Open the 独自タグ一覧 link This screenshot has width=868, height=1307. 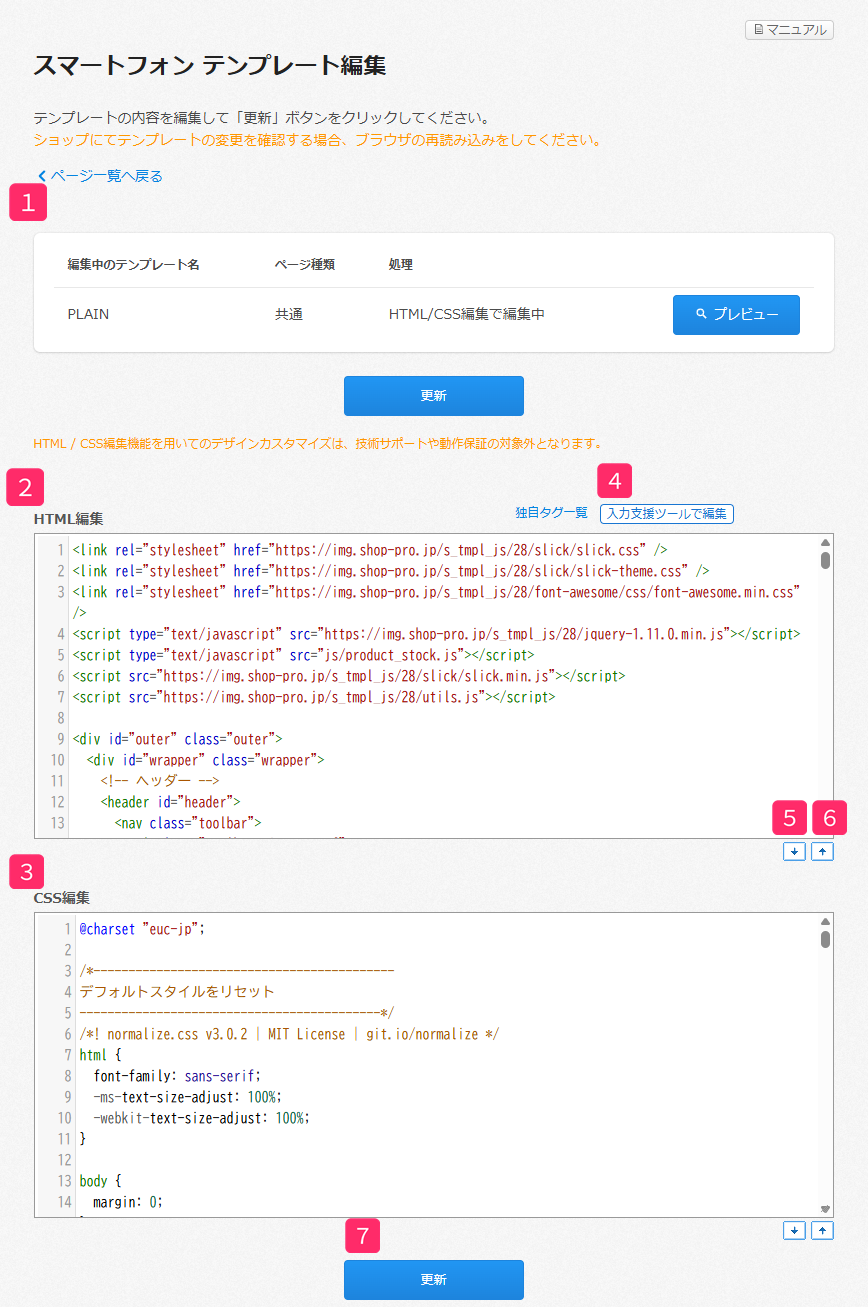[x=551, y=513]
